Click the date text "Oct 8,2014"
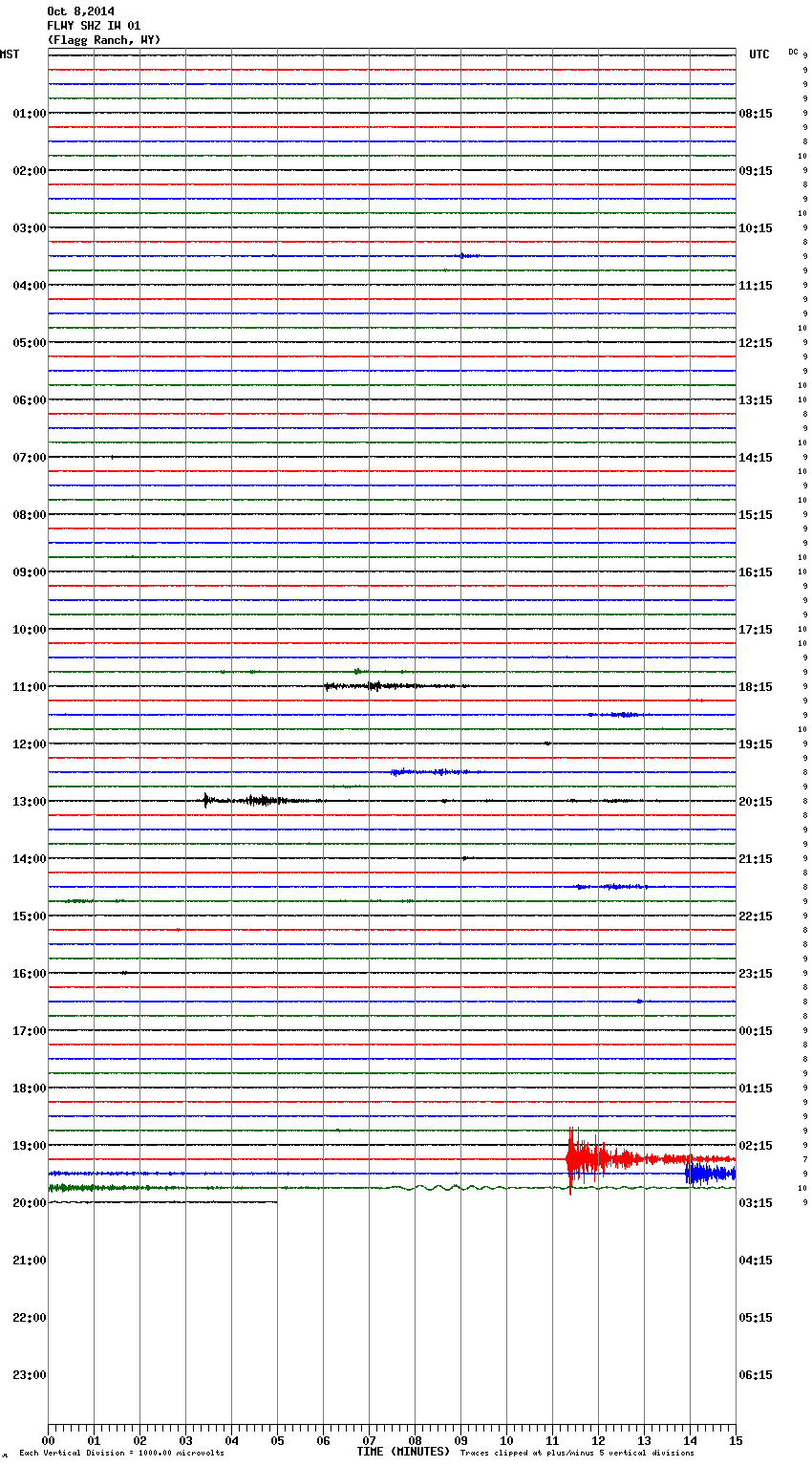The height and width of the screenshot is (1466, 812). tap(80, 11)
